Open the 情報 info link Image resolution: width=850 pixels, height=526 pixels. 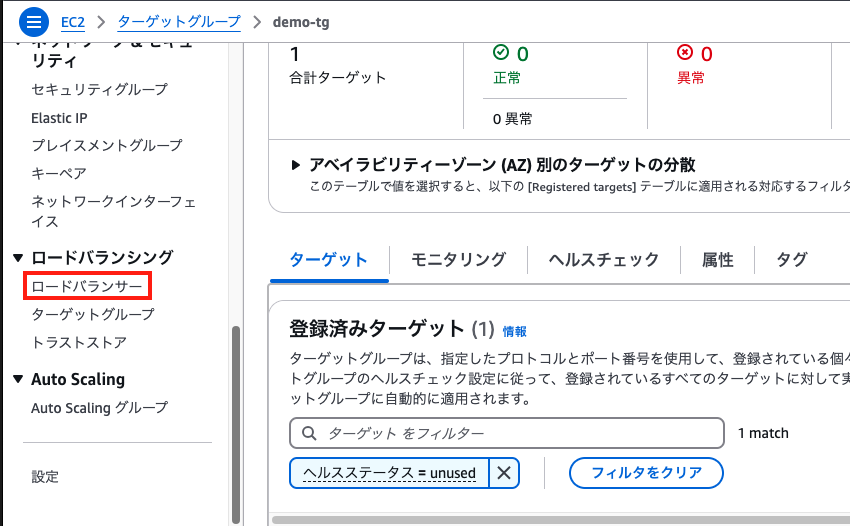pos(514,331)
